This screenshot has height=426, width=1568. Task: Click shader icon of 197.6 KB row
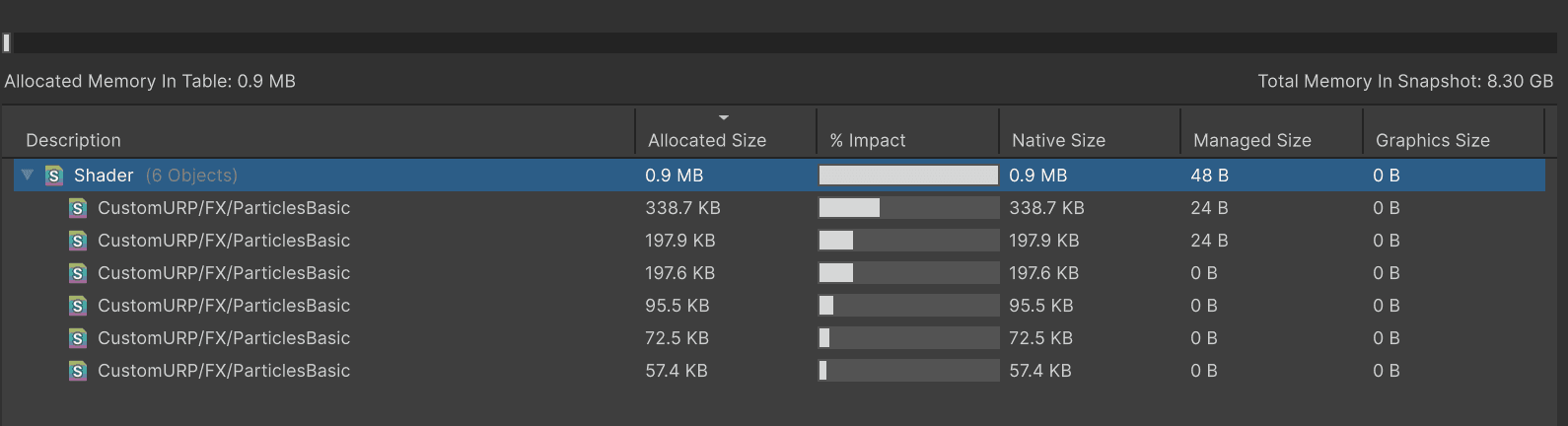[78, 273]
